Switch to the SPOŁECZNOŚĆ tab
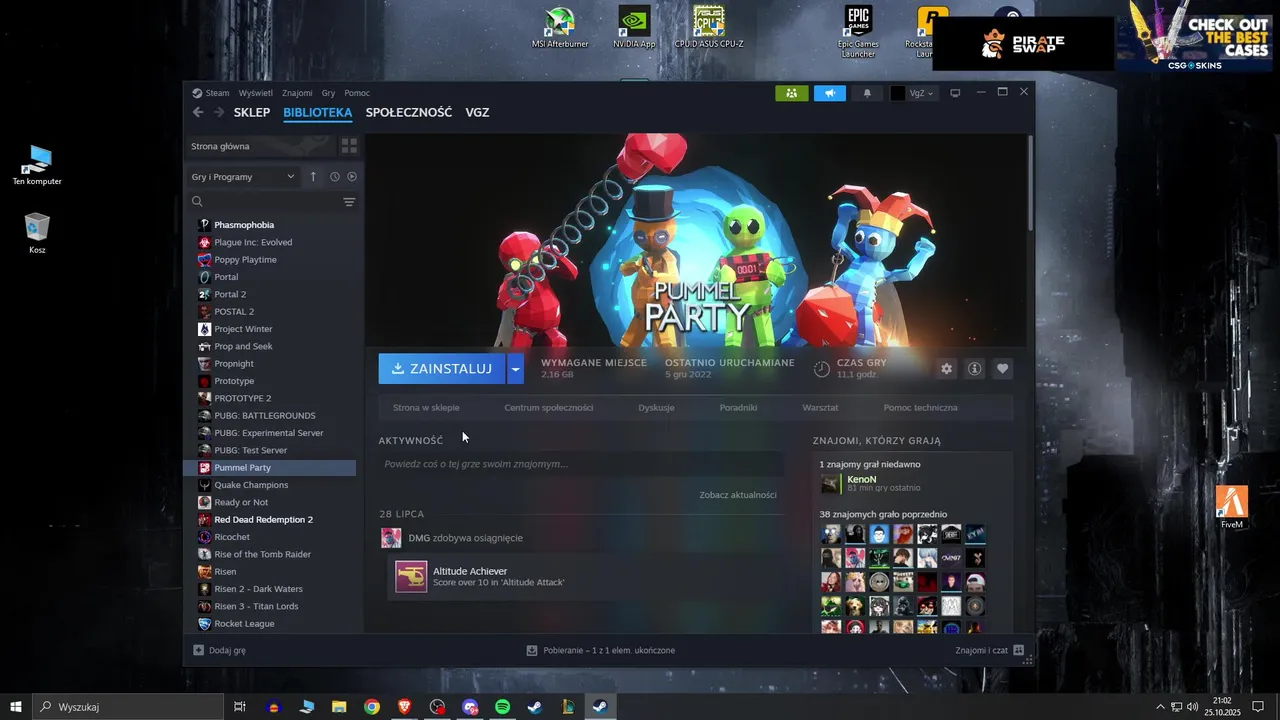The height and width of the screenshot is (720, 1280). [409, 113]
